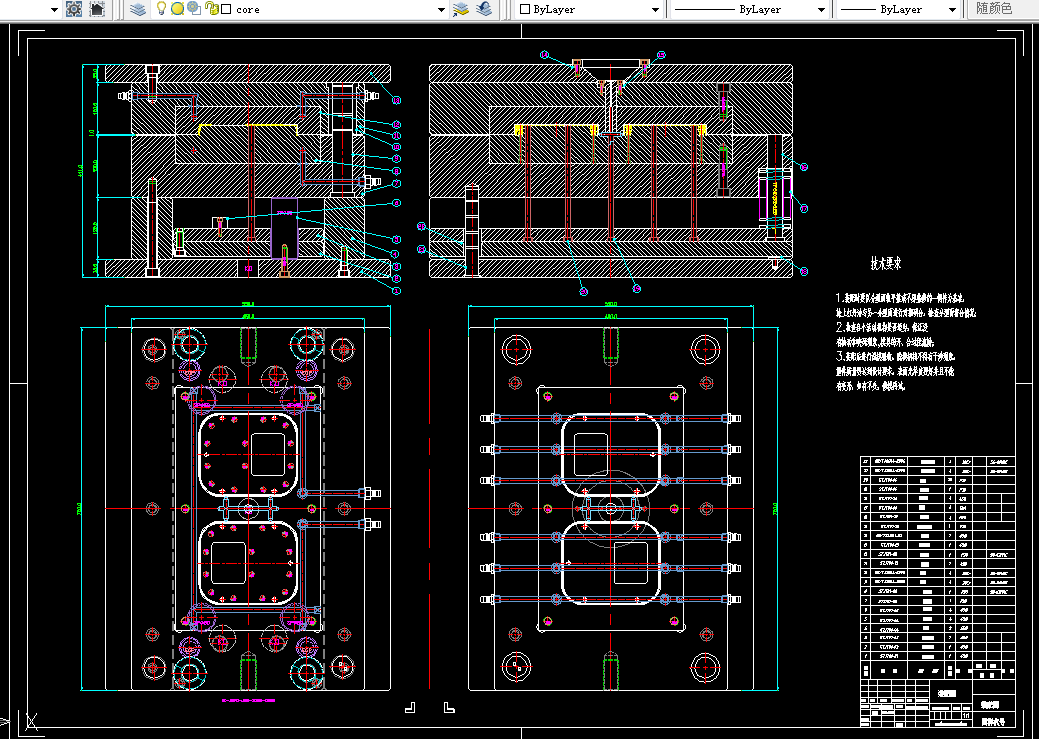Screen dimensions: 1039x739
Task: Click the core layer color square
Action: pyautogui.click(x=226, y=9)
